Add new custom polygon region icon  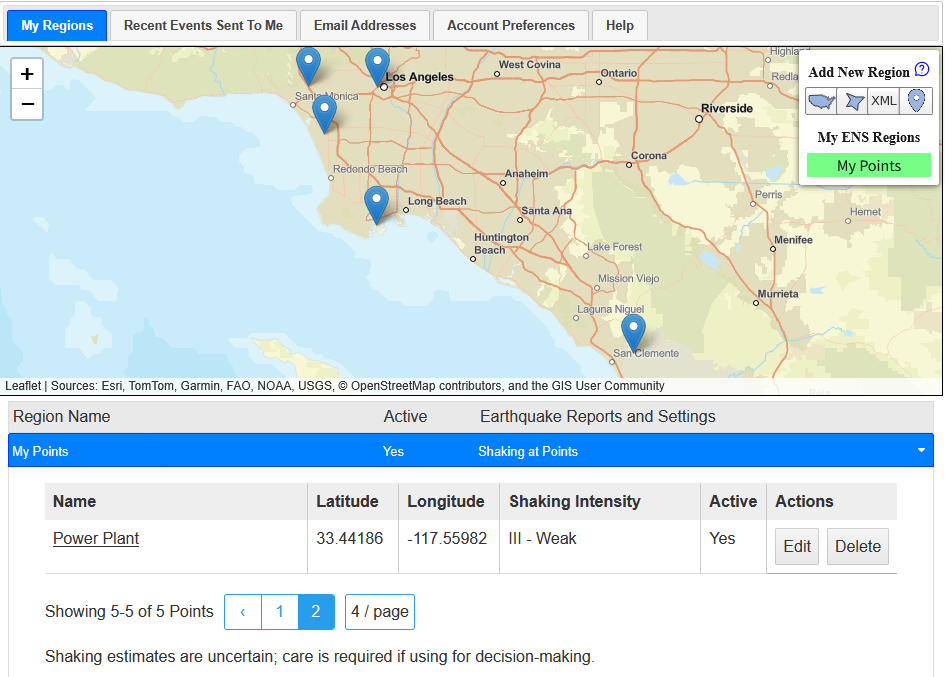click(x=853, y=101)
